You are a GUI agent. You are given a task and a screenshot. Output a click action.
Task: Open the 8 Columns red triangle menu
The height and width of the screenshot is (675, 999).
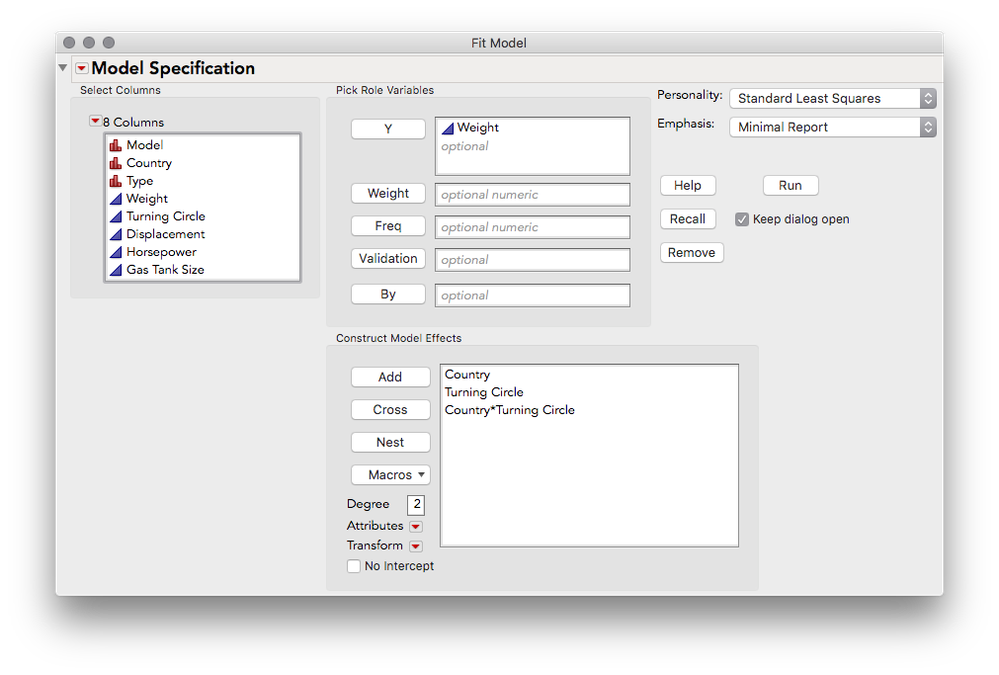(95, 121)
